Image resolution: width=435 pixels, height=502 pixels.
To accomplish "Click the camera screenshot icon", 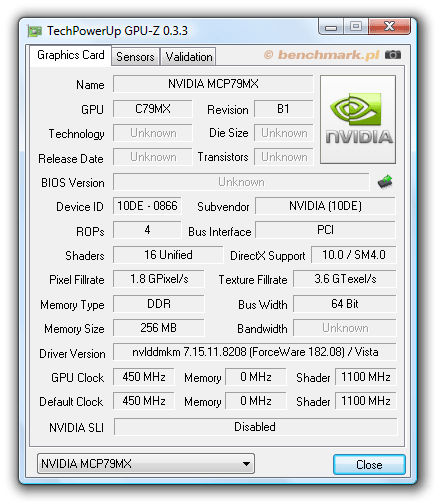I will click(x=393, y=54).
